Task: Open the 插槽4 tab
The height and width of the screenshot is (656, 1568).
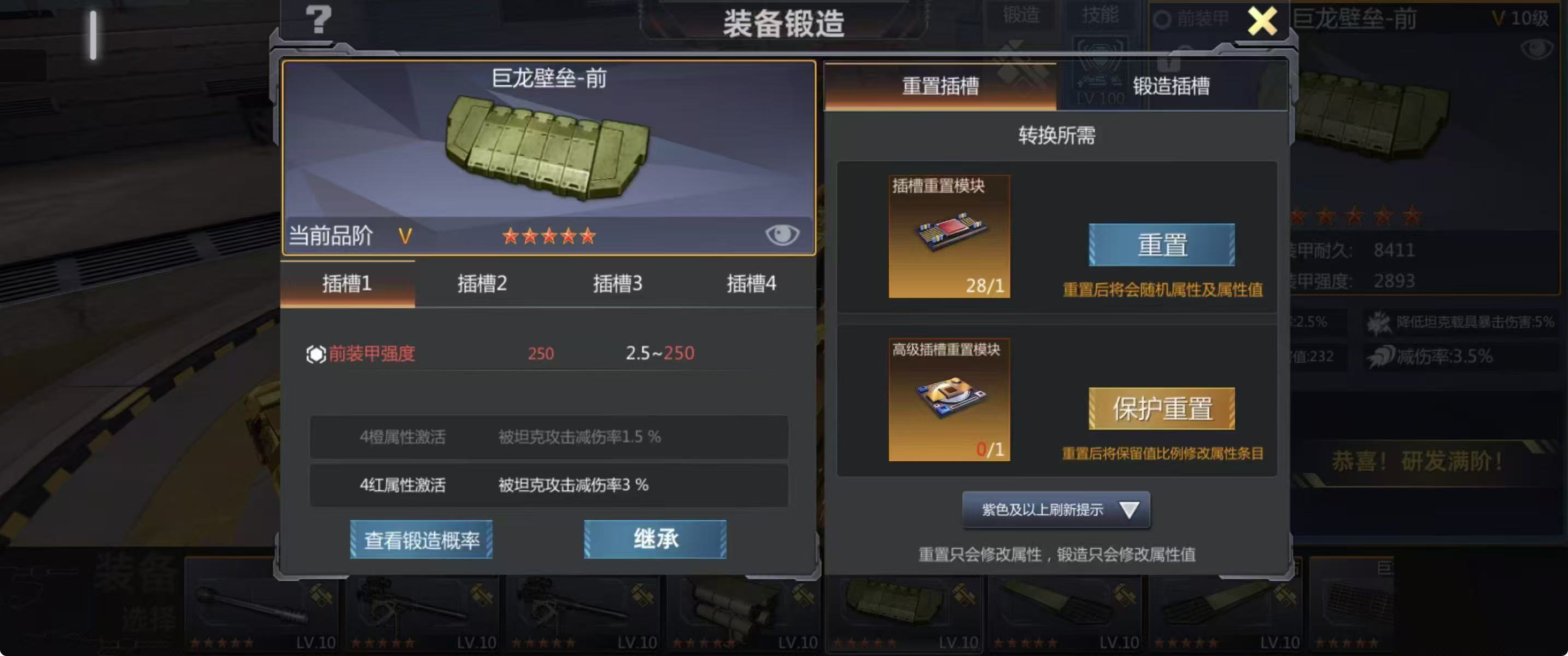Action: click(x=751, y=284)
